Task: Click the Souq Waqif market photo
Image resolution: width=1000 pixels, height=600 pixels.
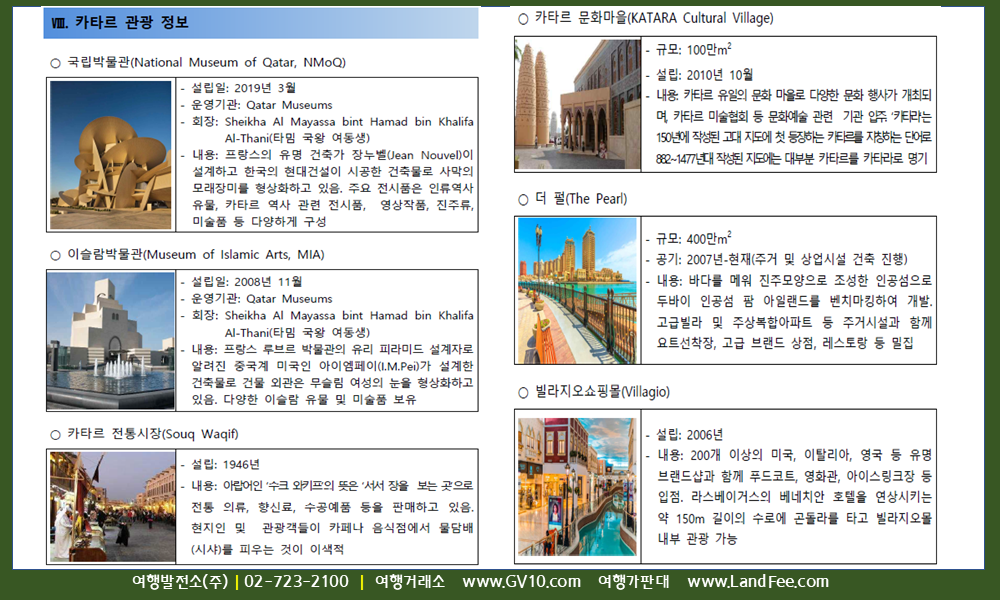Action: 112,507
